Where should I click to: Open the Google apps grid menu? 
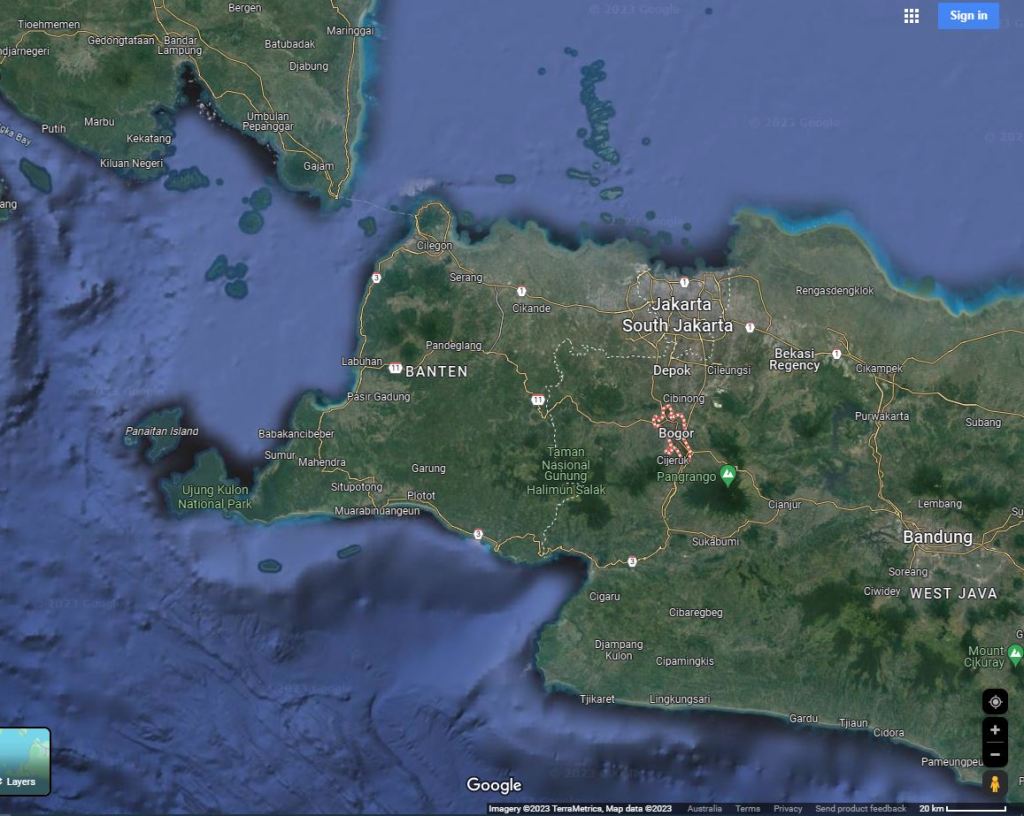coord(911,16)
